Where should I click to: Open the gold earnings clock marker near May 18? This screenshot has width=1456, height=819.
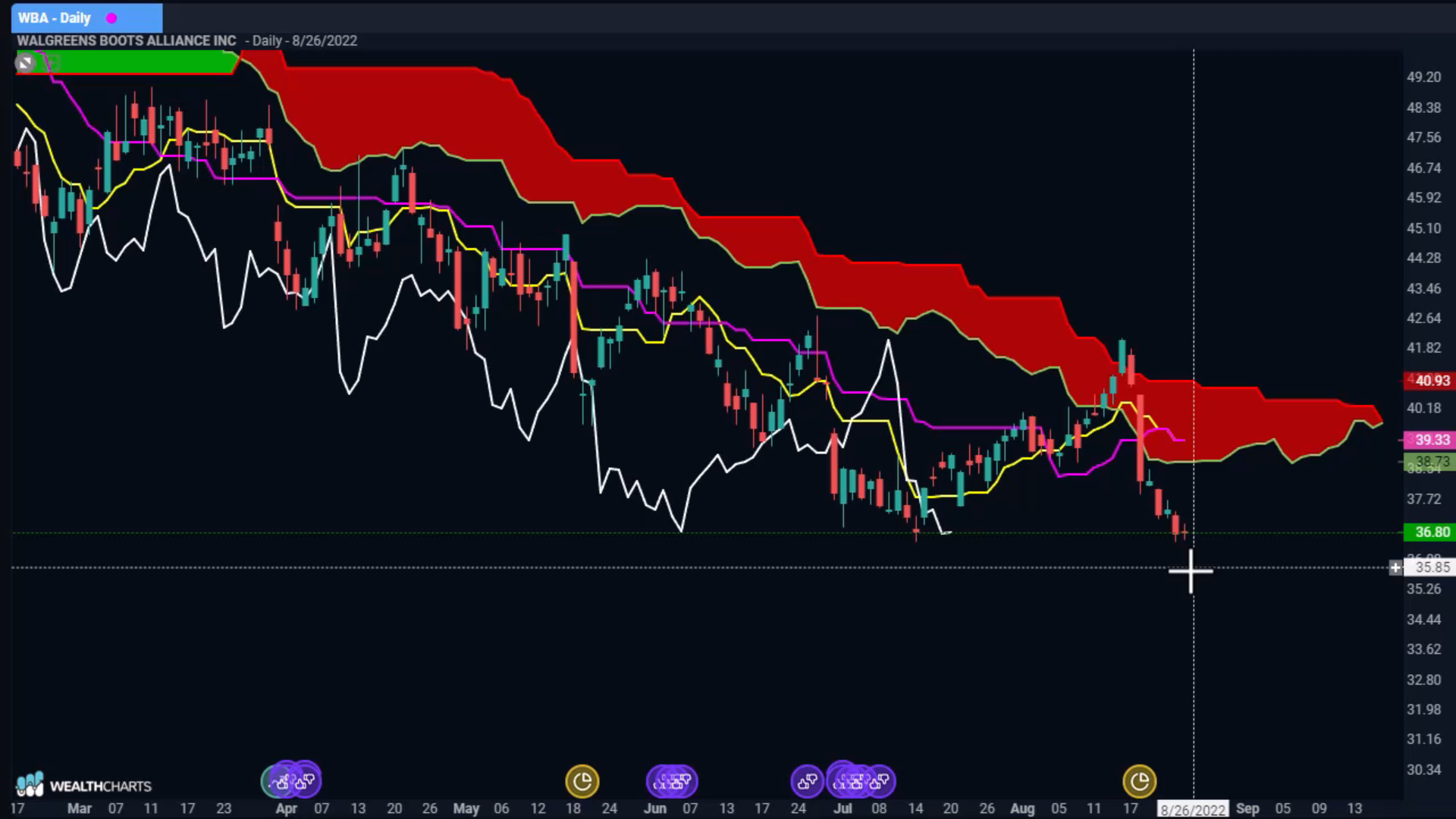click(582, 781)
